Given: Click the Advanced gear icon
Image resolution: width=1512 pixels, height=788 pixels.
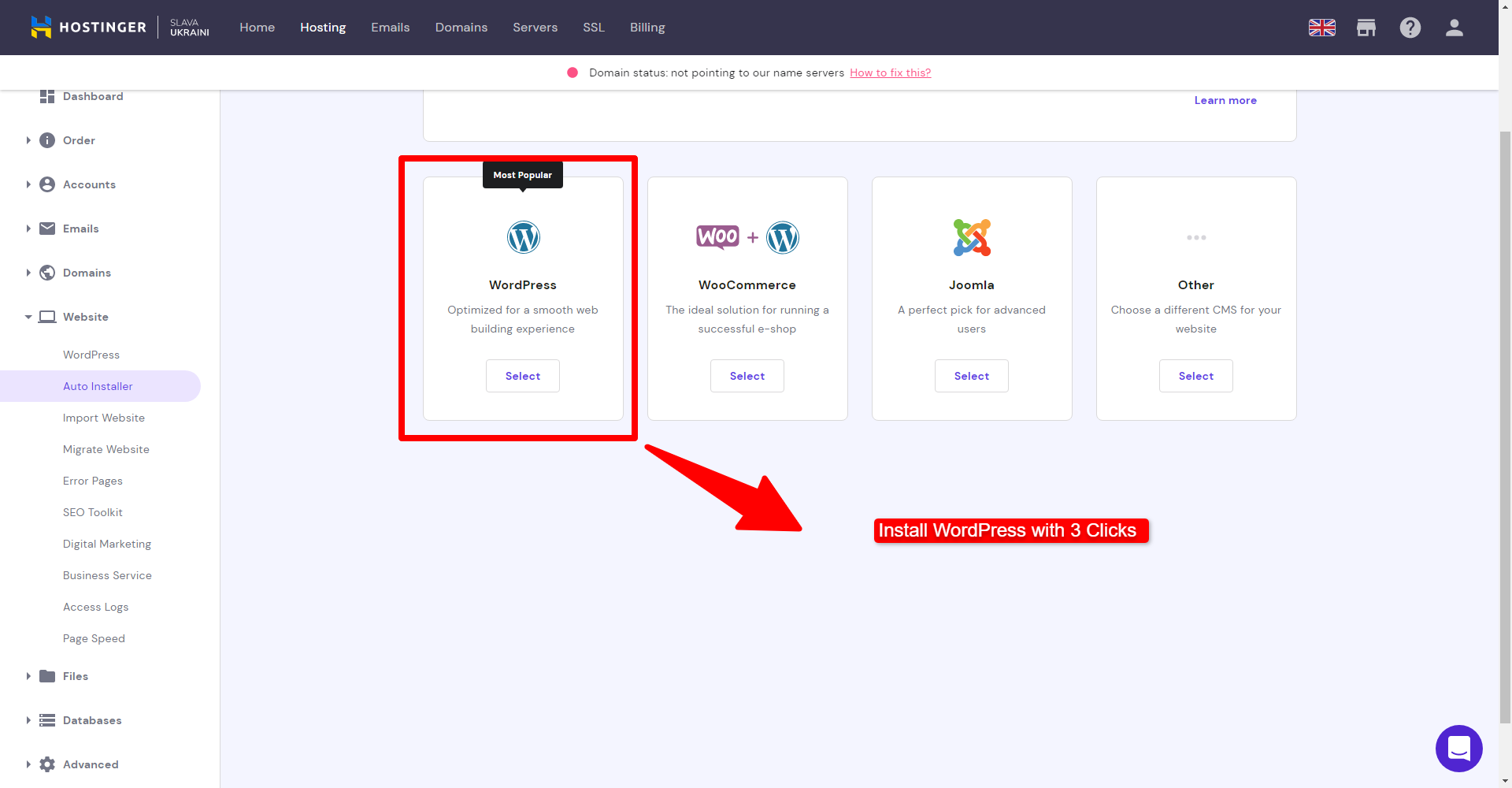Looking at the screenshot, I should (x=47, y=764).
